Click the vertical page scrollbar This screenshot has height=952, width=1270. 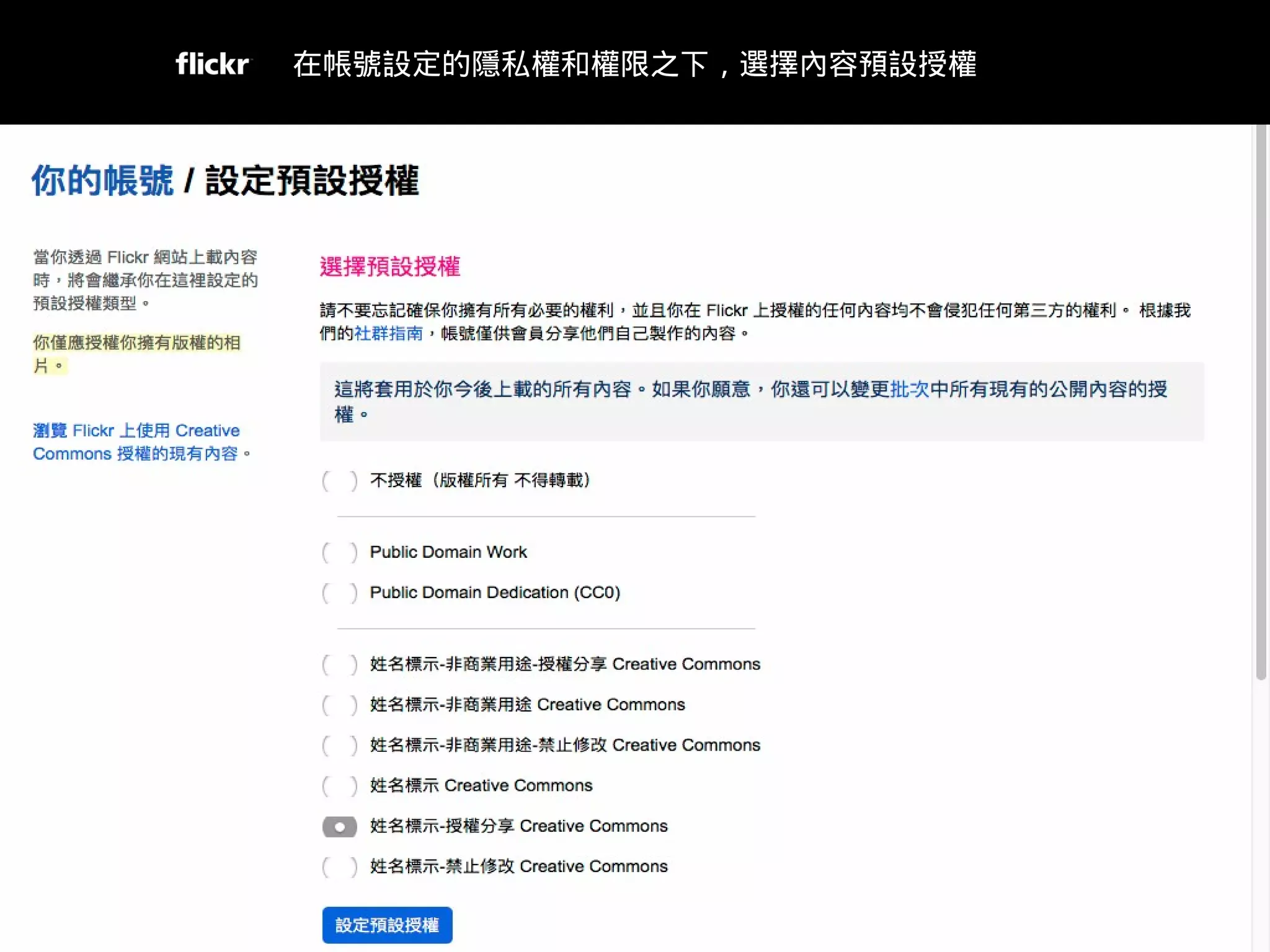pyautogui.click(x=1261, y=403)
